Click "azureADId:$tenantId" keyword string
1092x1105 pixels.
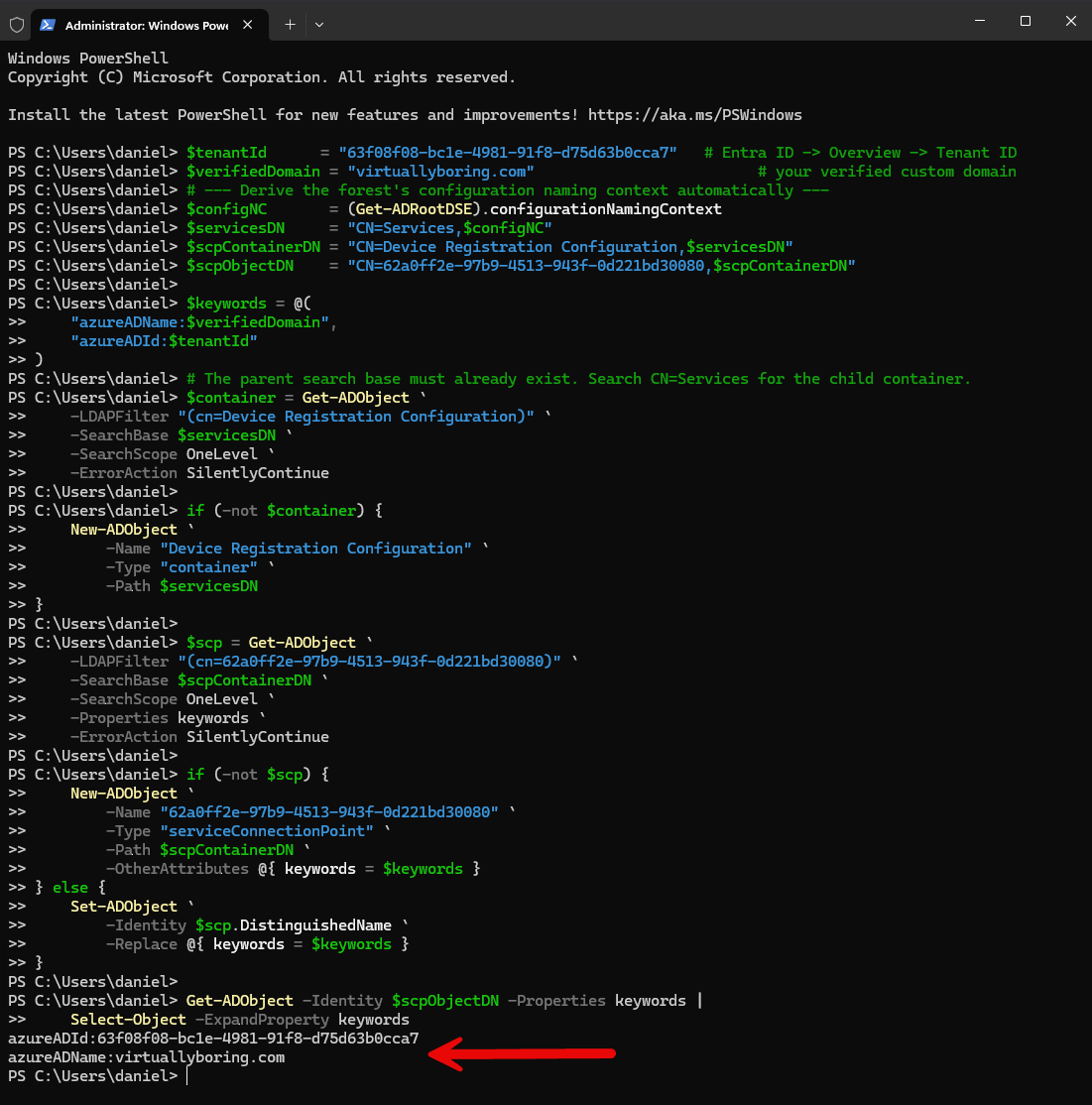(x=164, y=341)
